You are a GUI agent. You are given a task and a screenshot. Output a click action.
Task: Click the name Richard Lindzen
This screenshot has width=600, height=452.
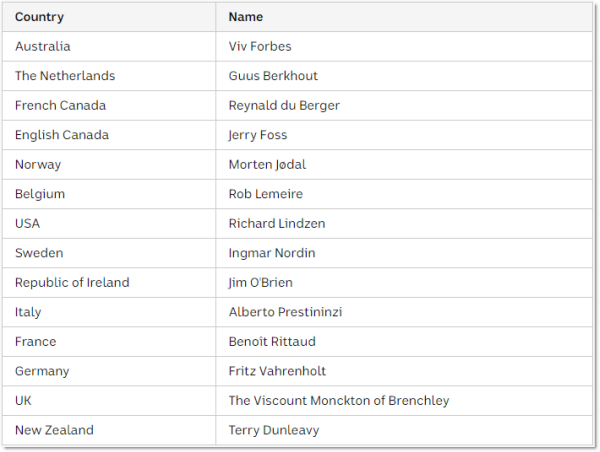[x=277, y=223]
